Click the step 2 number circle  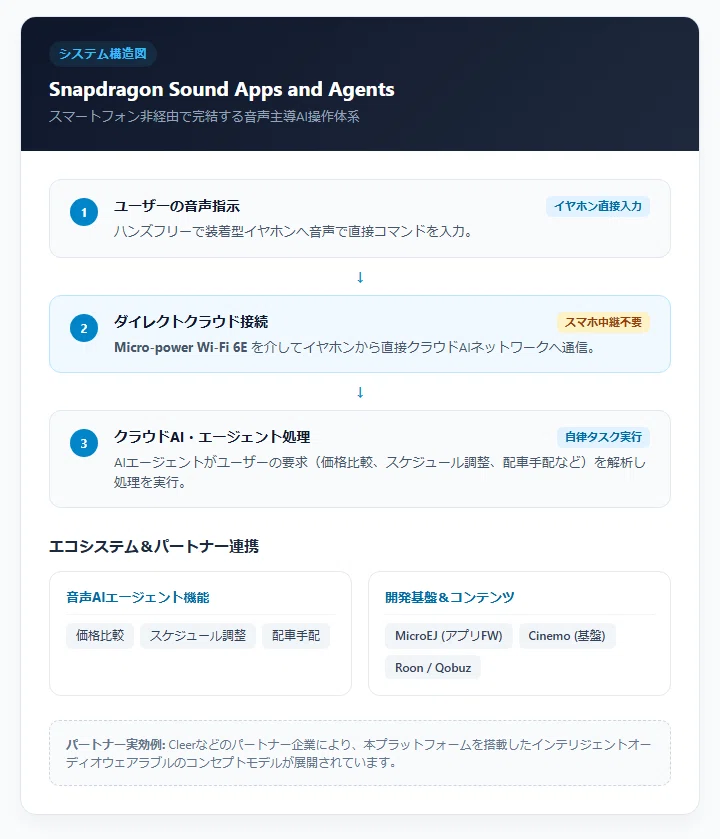pyautogui.click(x=84, y=328)
